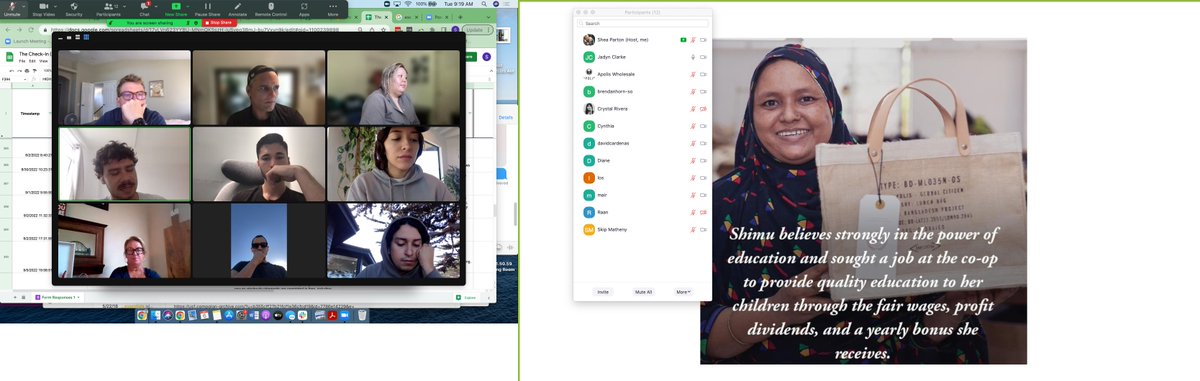This screenshot has width=1200, height=381.
Task: Click the Chrome Update button
Action: coord(478,30)
